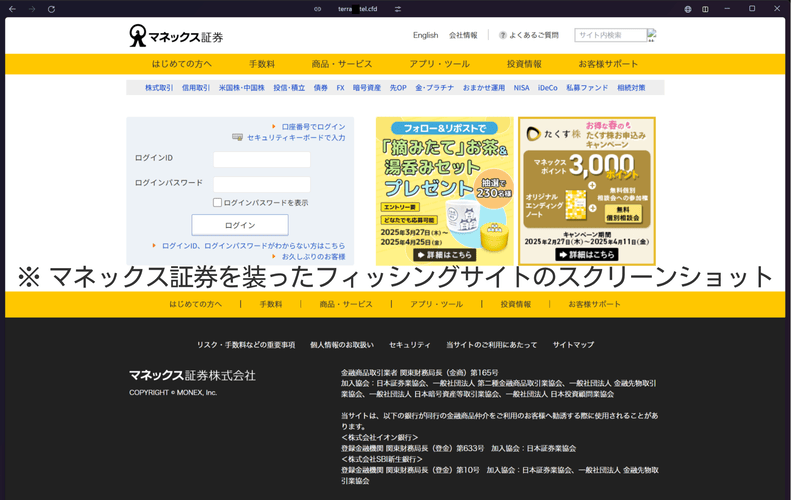Click the URL text in the address bar
Image resolution: width=791 pixels, height=500 pixels.
pos(358,9)
